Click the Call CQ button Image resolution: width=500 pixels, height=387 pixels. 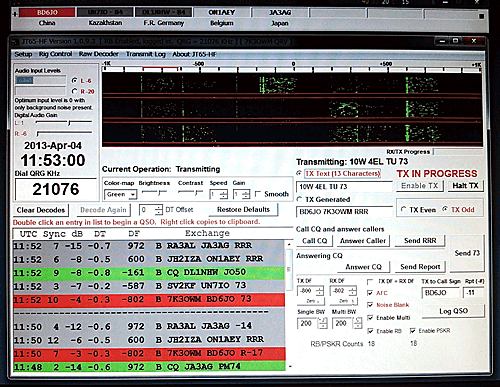tap(314, 241)
